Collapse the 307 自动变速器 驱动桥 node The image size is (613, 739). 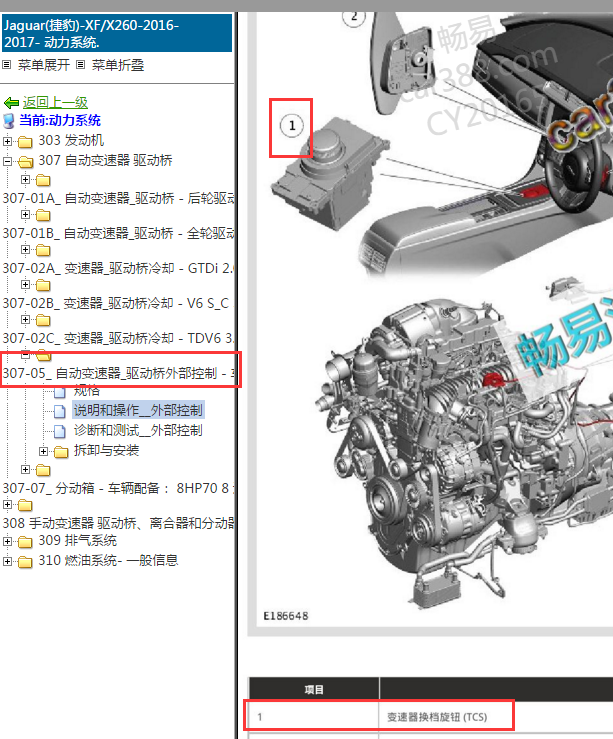(x=7, y=161)
